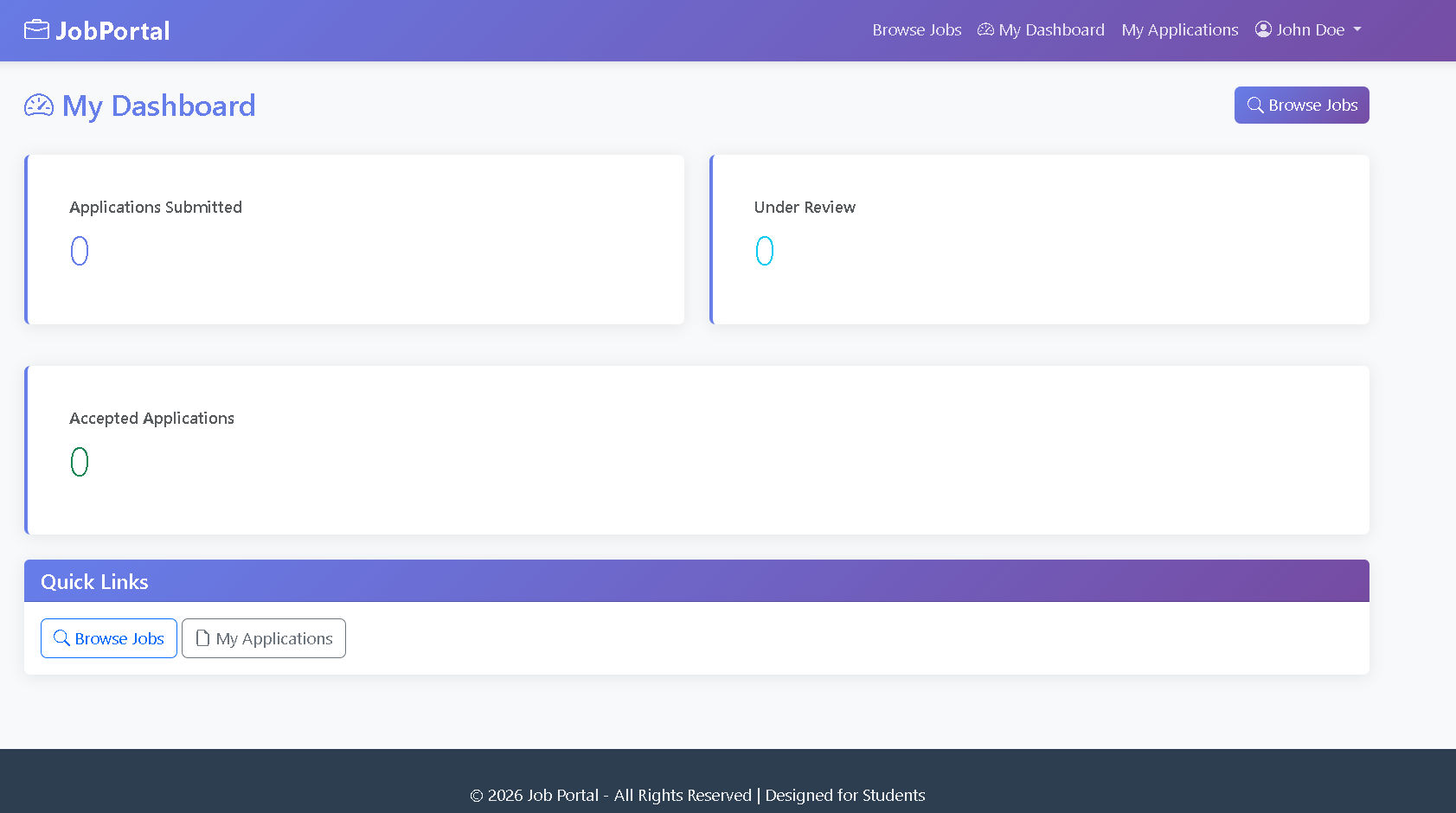Select the Applications Submitted label

tap(156, 208)
